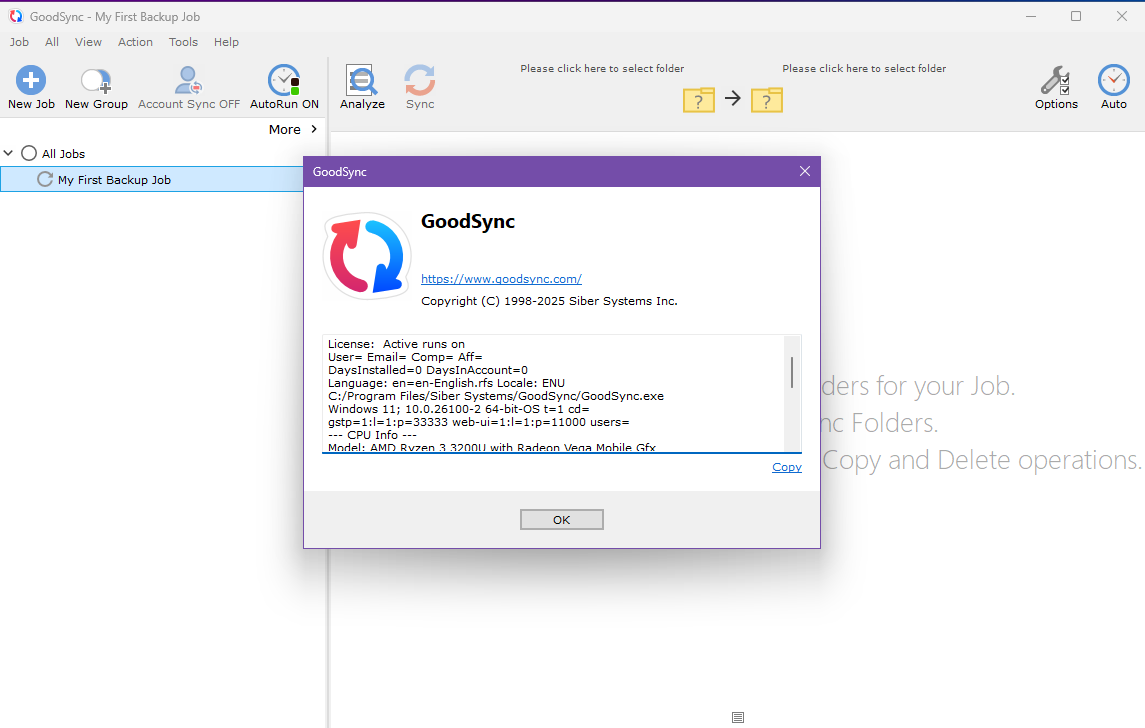The height and width of the screenshot is (728, 1145).
Task: Open the Help menu
Action: (x=226, y=42)
